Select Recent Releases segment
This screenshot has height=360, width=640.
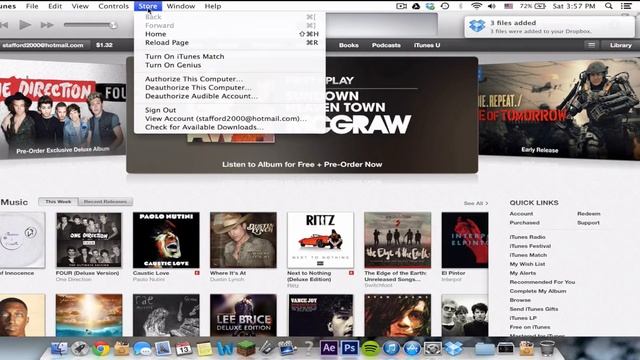105,202
